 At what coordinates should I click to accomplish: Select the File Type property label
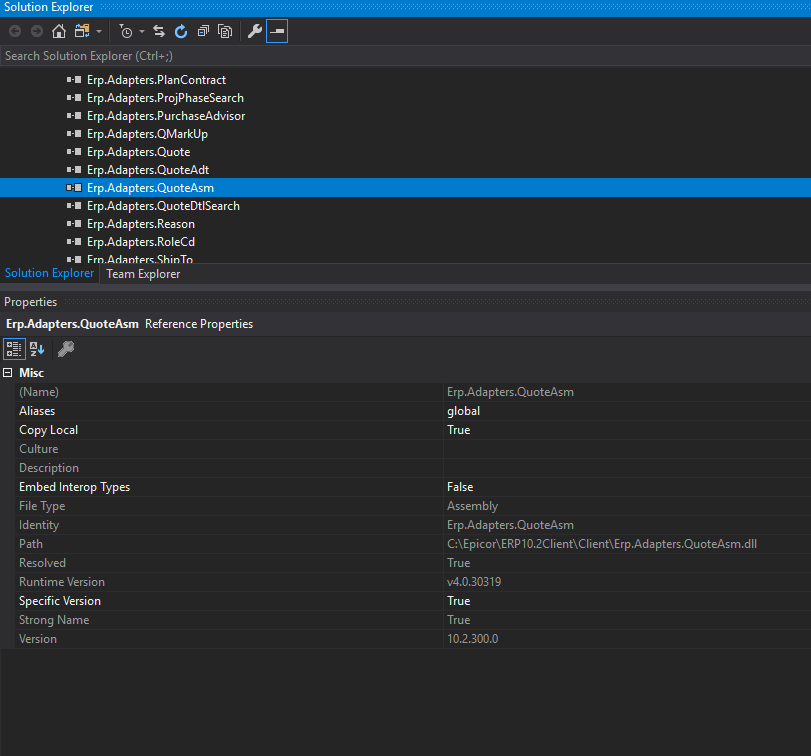tap(42, 506)
